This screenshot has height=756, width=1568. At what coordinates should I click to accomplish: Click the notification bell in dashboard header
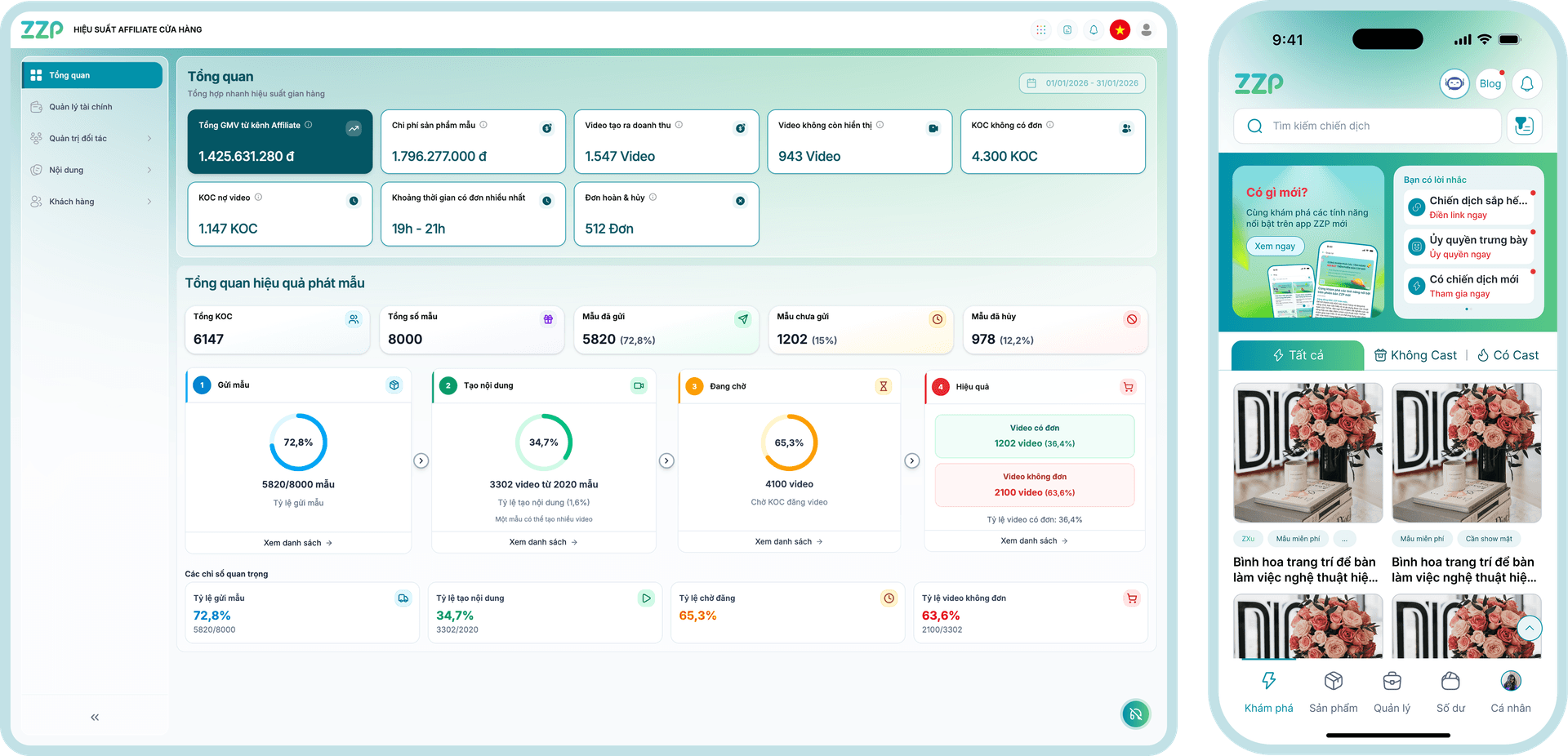tap(1094, 30)
